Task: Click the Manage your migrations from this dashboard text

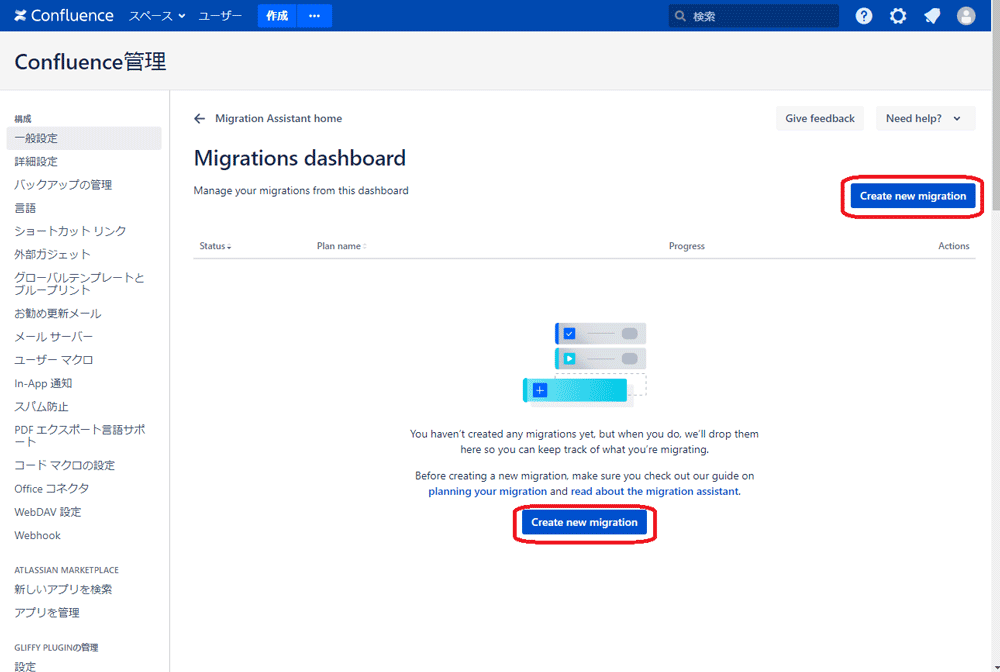Action: point(301,191)
